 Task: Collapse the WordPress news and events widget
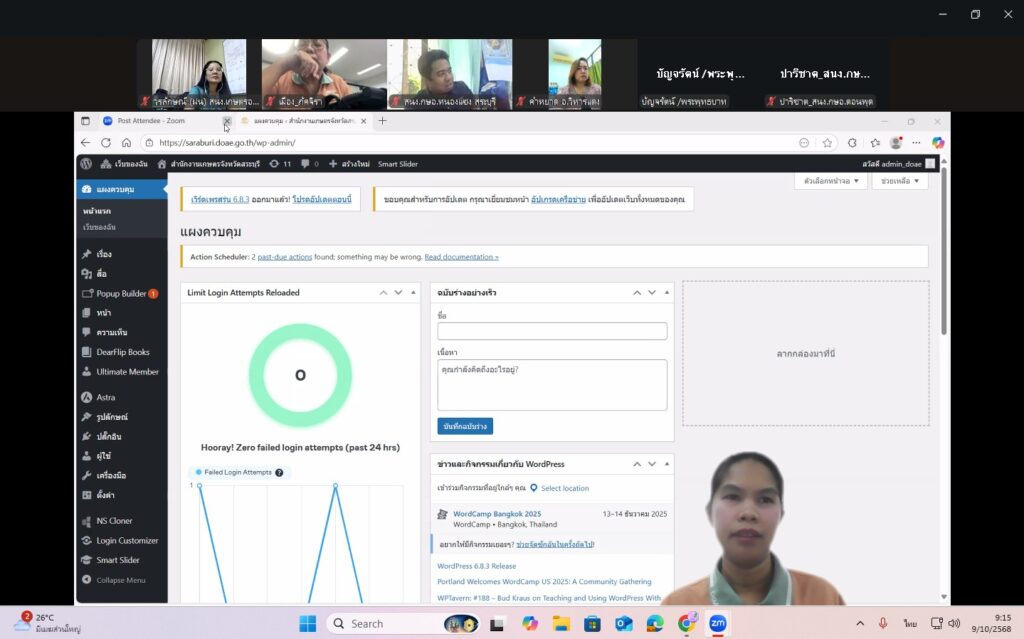click(667, 464)
